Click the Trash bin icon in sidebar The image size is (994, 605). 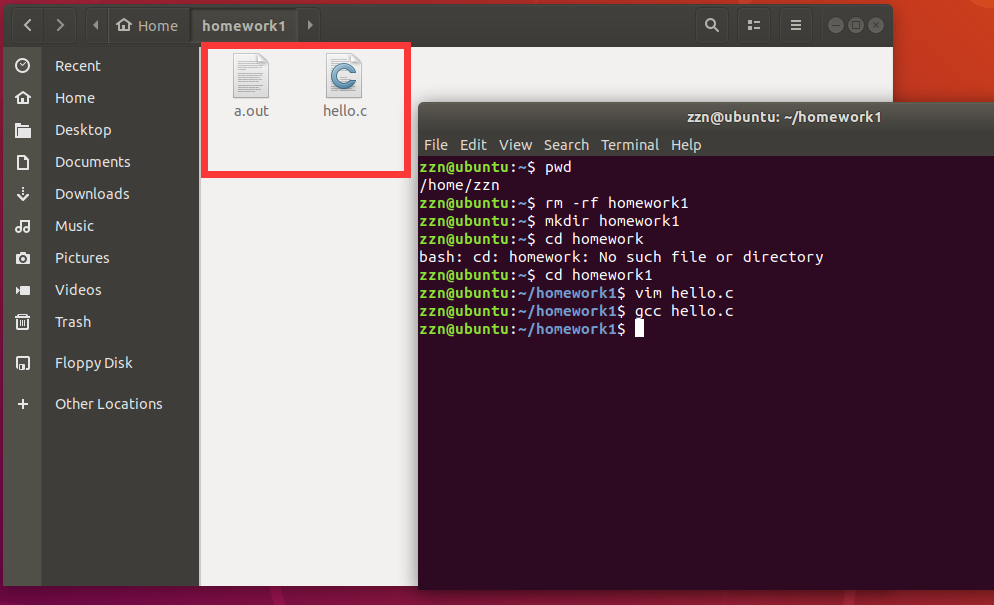coord(23,322)
